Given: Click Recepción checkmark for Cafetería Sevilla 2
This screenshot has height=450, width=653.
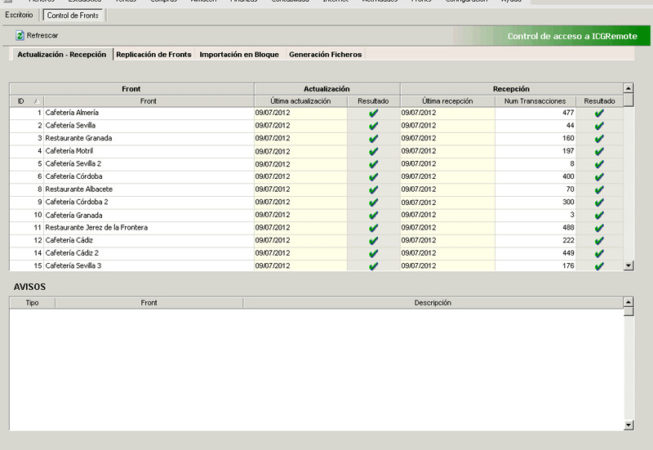Looking at the screenshot, I should click(599, 164).
